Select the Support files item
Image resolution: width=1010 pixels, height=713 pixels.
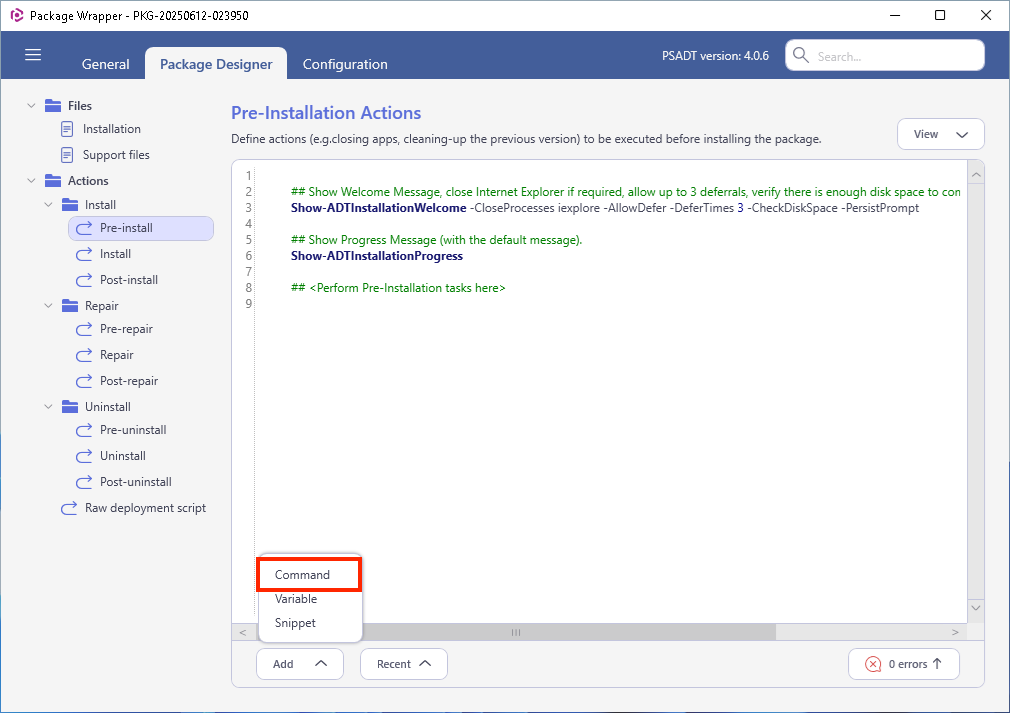(116, 155)
